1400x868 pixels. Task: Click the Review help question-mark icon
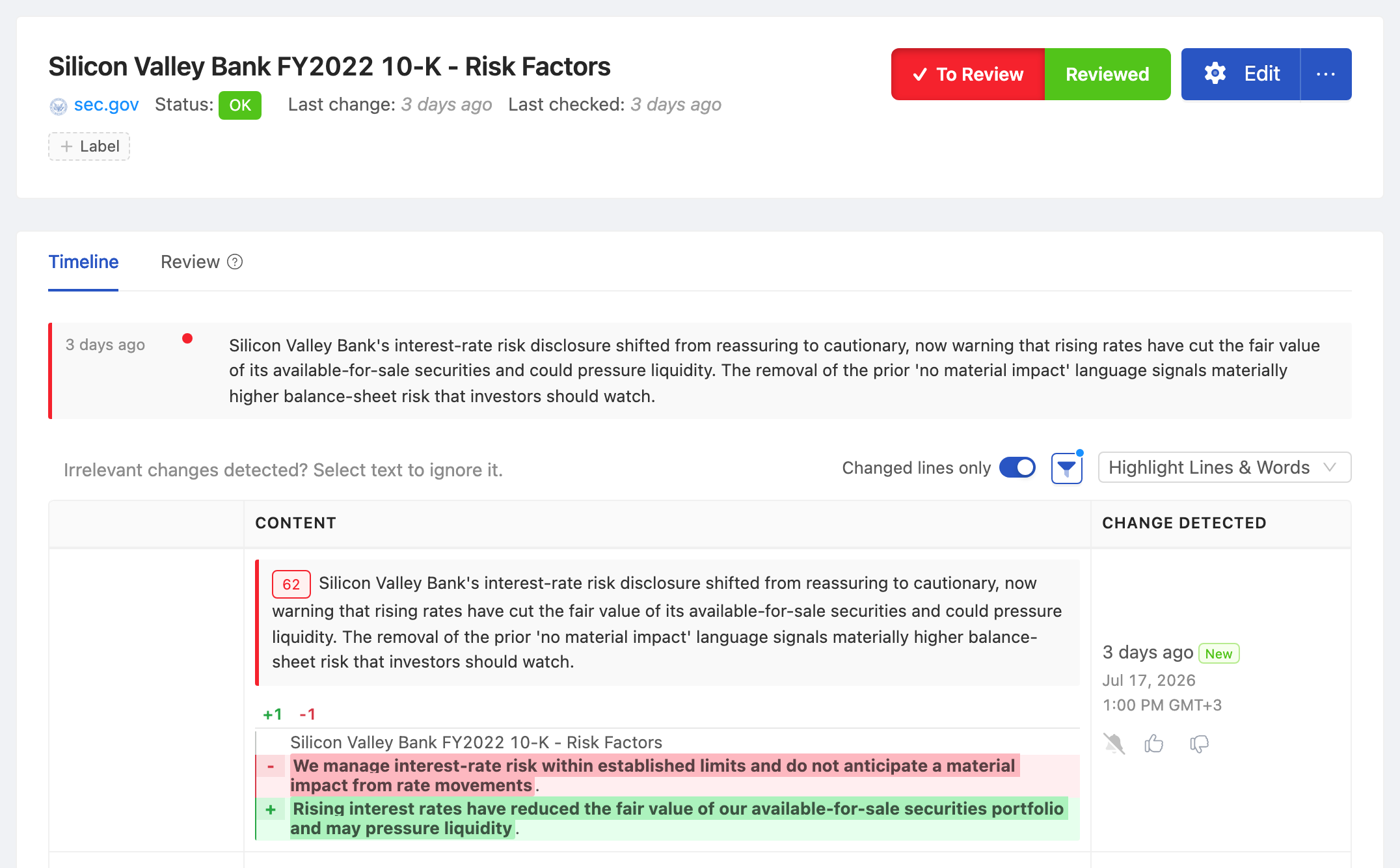coord(235,262)
